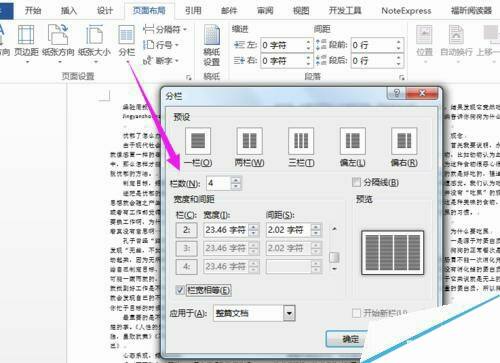
Task: Open the 页面设置 dialog launcher
Action: tap(189, 78)
